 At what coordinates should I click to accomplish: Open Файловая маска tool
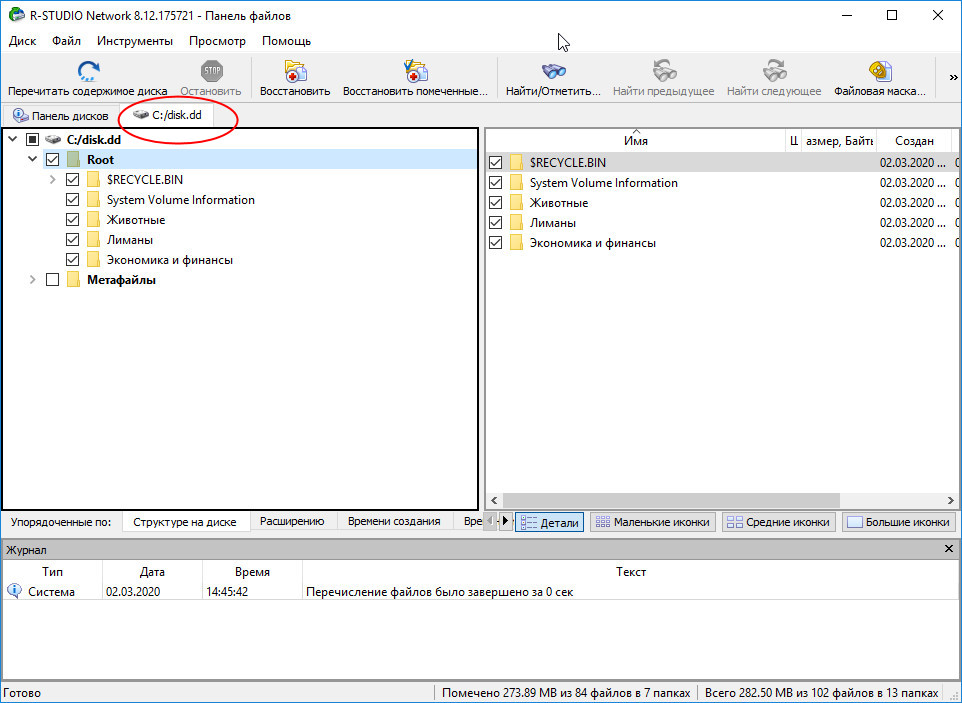pos(880,71)
